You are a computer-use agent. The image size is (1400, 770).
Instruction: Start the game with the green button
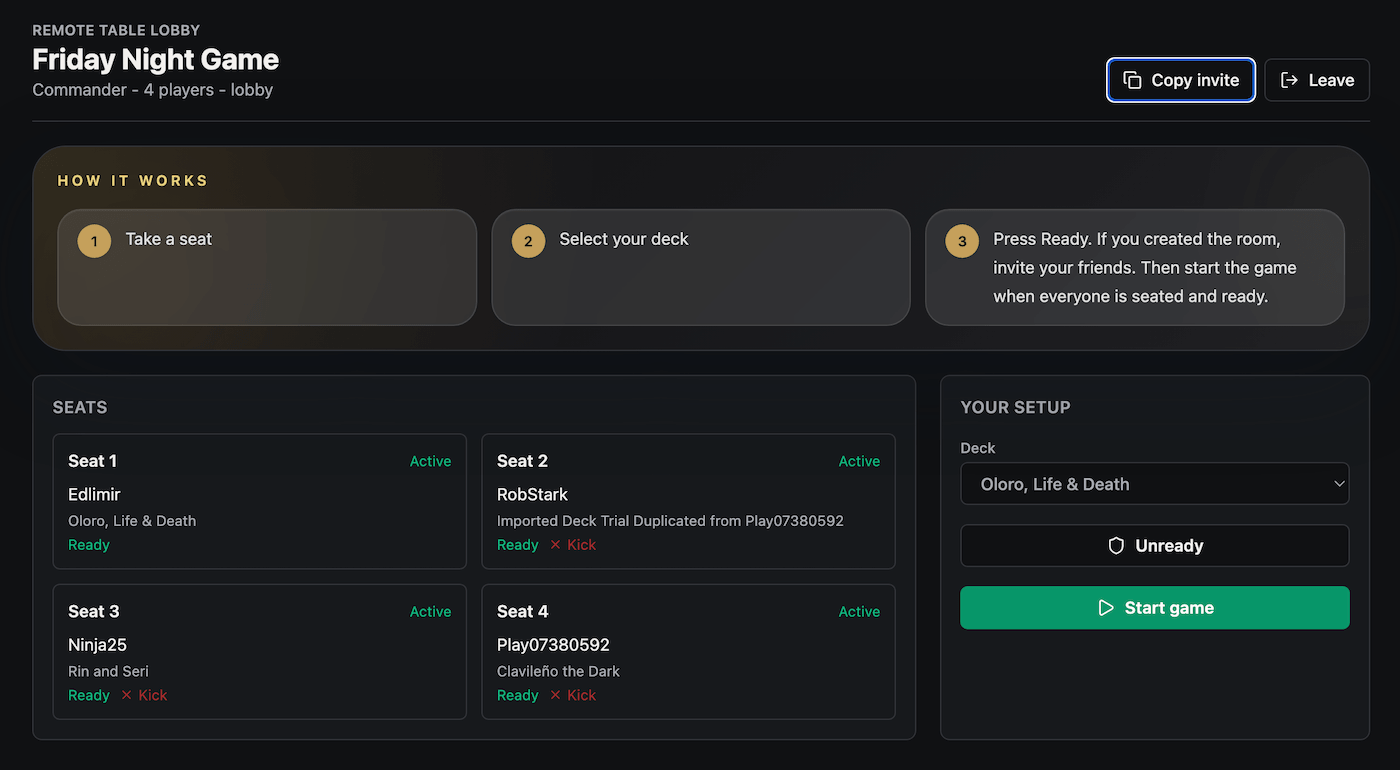tap(1155, 608)
